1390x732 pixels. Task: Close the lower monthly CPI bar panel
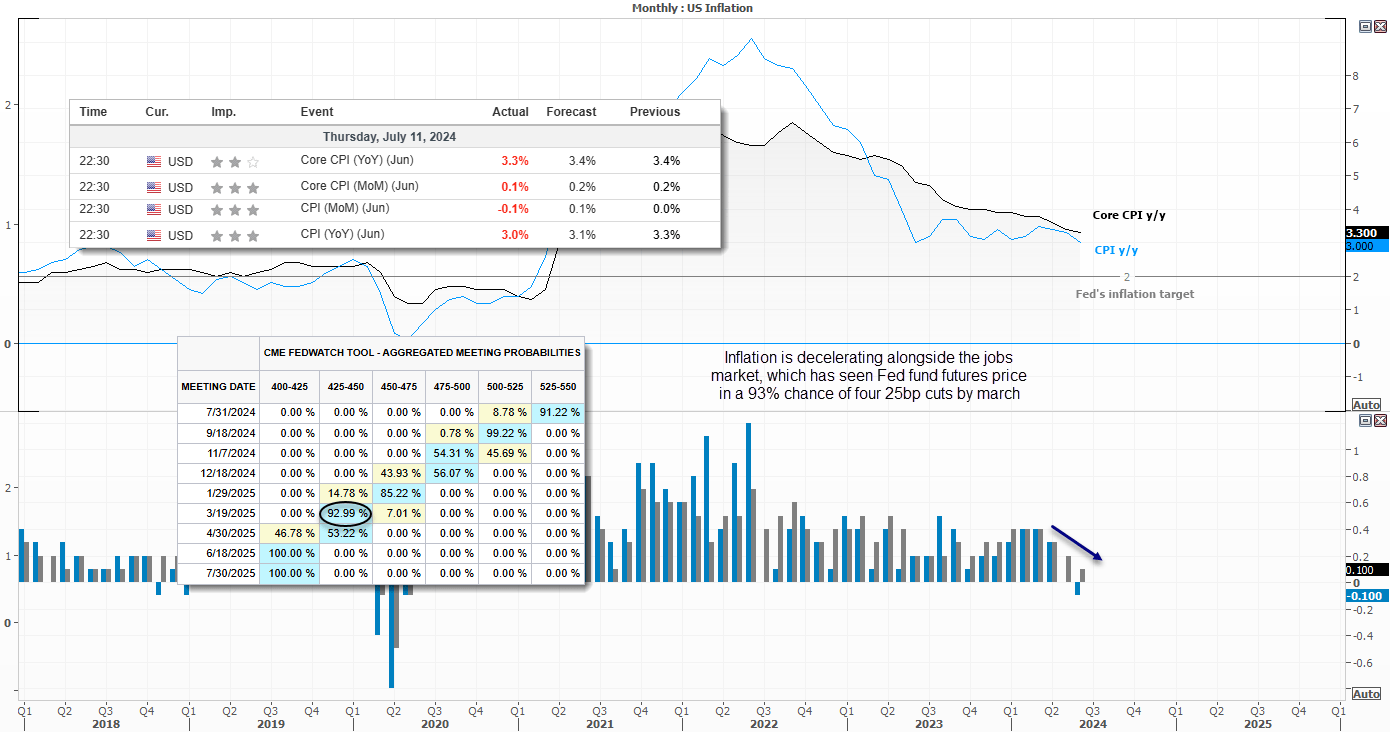(1380, 421)
